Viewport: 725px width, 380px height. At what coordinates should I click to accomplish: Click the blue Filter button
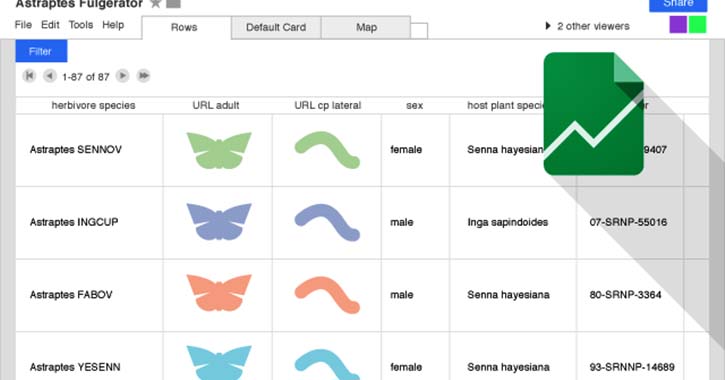(41, 51)
